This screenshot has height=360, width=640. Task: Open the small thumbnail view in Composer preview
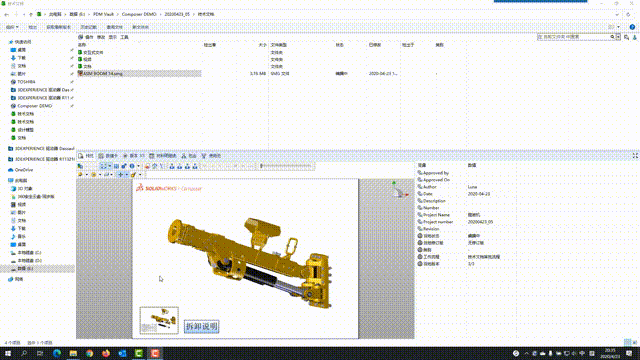(x=159, y=320)
